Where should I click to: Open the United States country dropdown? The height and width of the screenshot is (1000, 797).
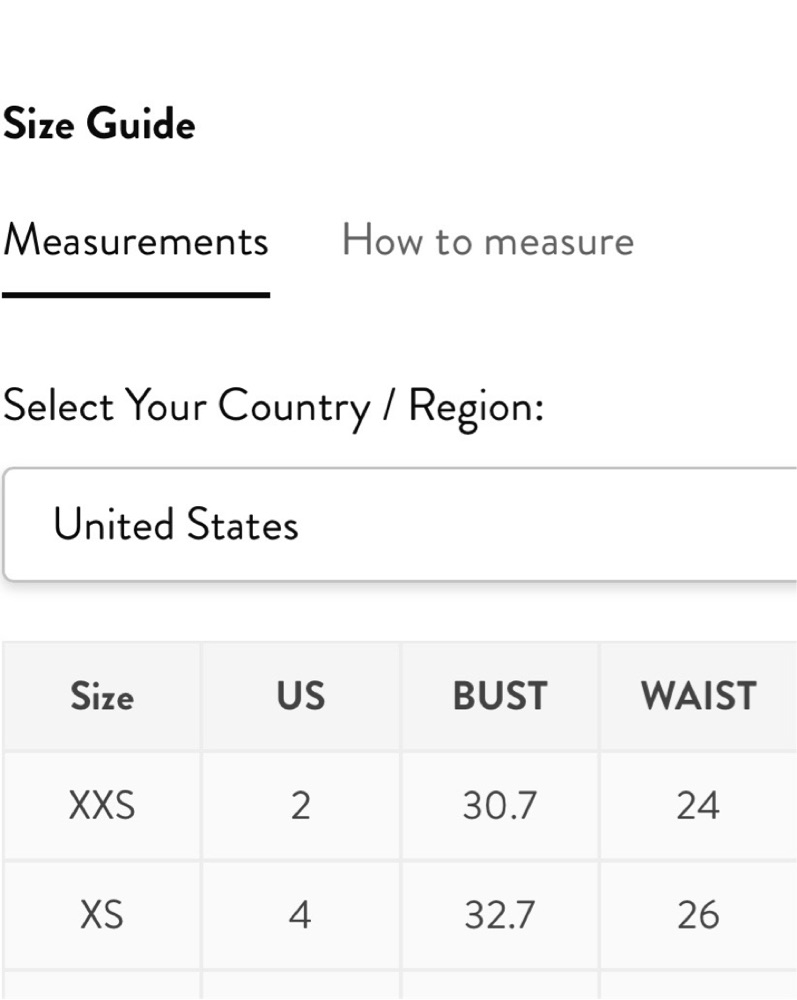[x=400, y=524]
